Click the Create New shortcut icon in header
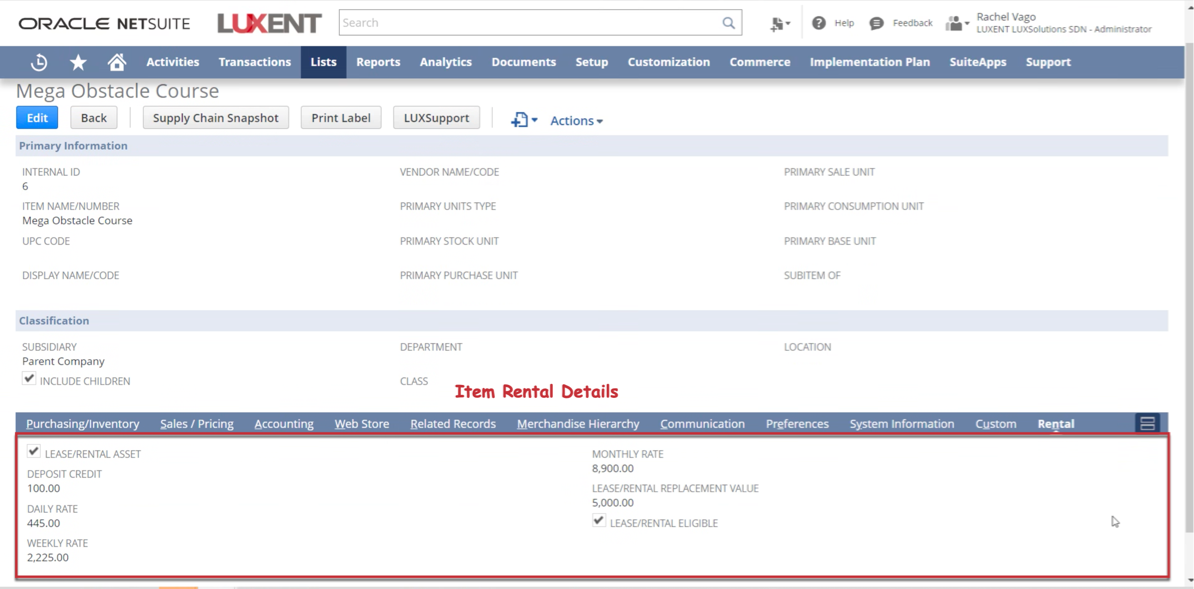 click(779, 23)
